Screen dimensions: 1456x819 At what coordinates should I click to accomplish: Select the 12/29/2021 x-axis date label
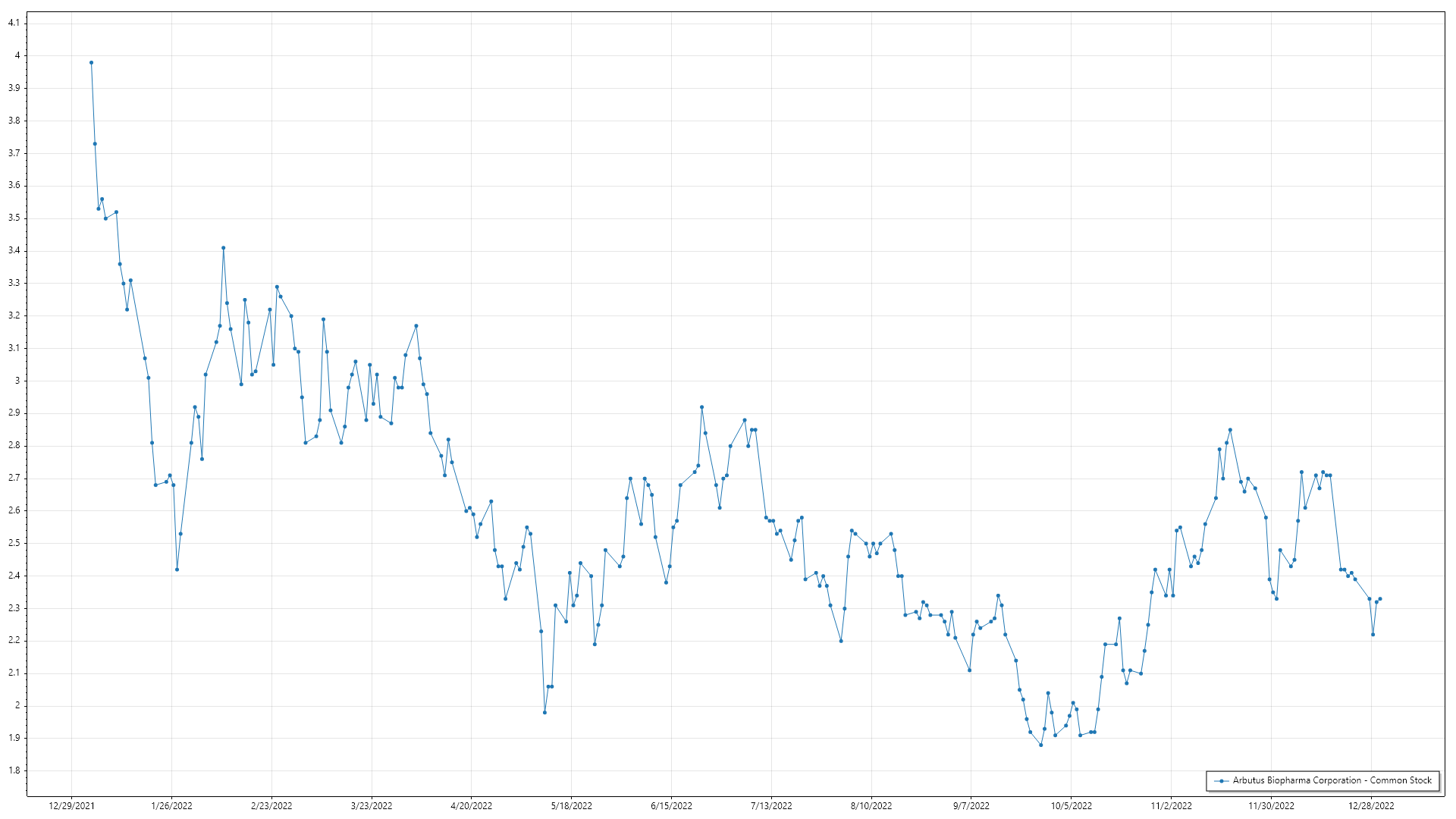tap(71, 806)
